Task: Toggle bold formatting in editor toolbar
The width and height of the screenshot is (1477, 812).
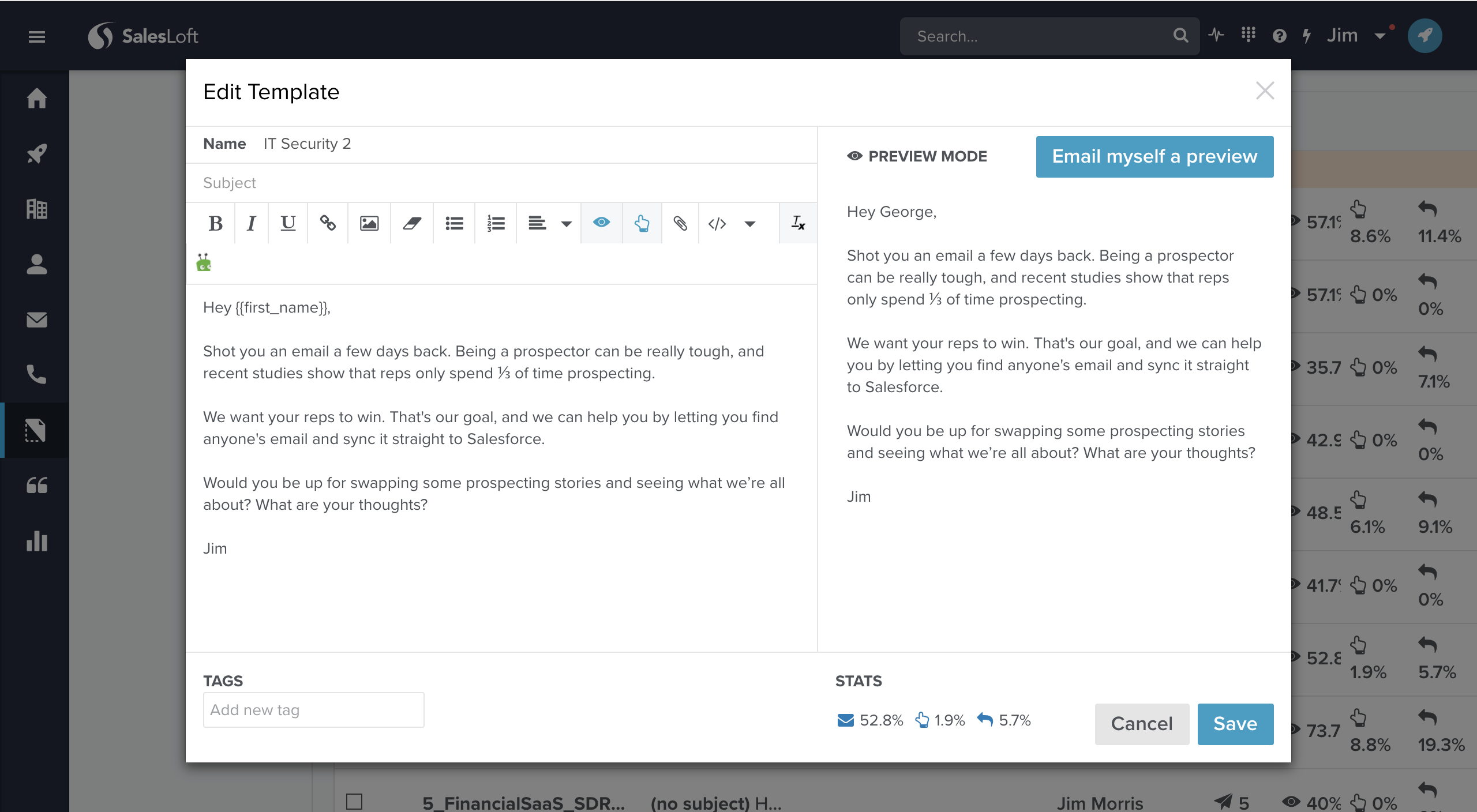Action: tap(215, 223)
